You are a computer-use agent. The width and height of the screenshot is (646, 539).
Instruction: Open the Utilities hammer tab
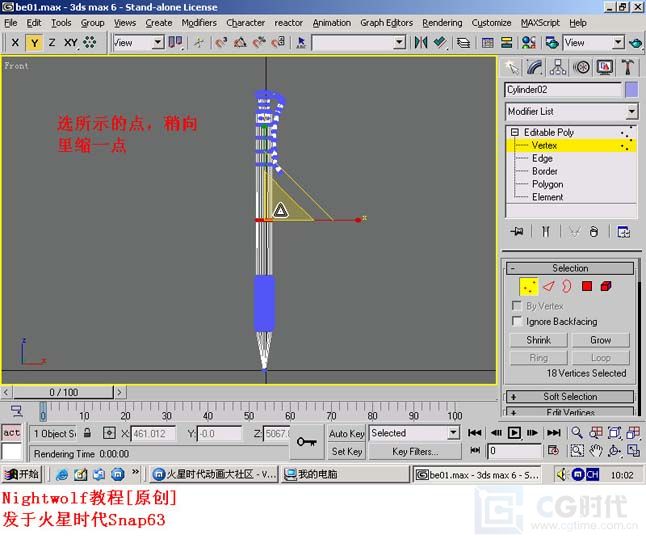(x=627, y=68)
